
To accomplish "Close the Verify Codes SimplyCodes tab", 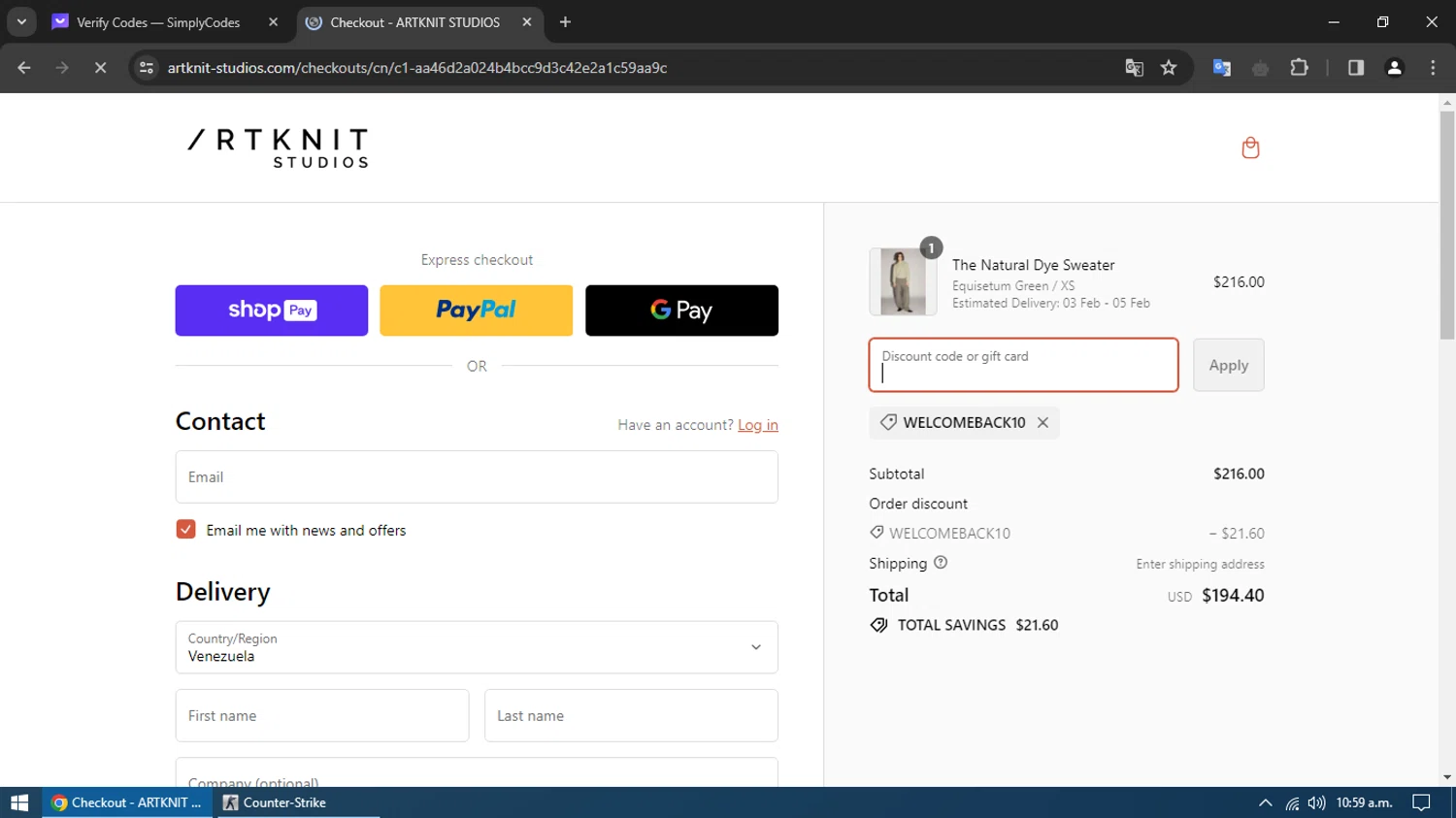I will [x=274, y=21].
